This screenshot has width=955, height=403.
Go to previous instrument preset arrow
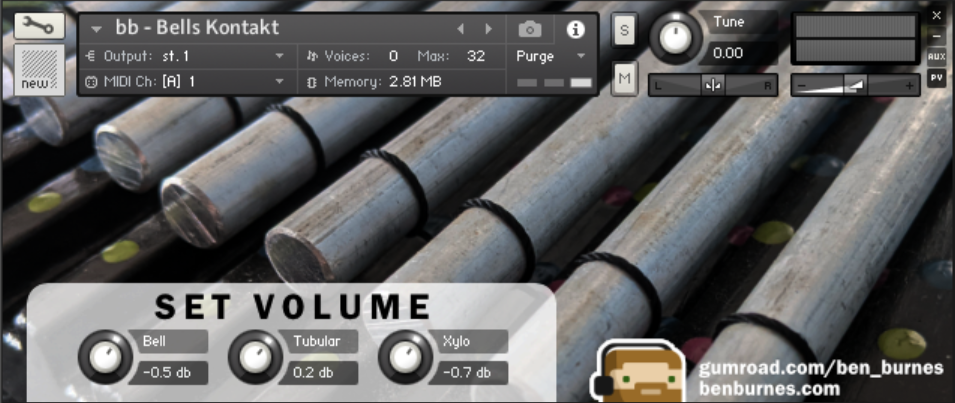pos(460,29)
